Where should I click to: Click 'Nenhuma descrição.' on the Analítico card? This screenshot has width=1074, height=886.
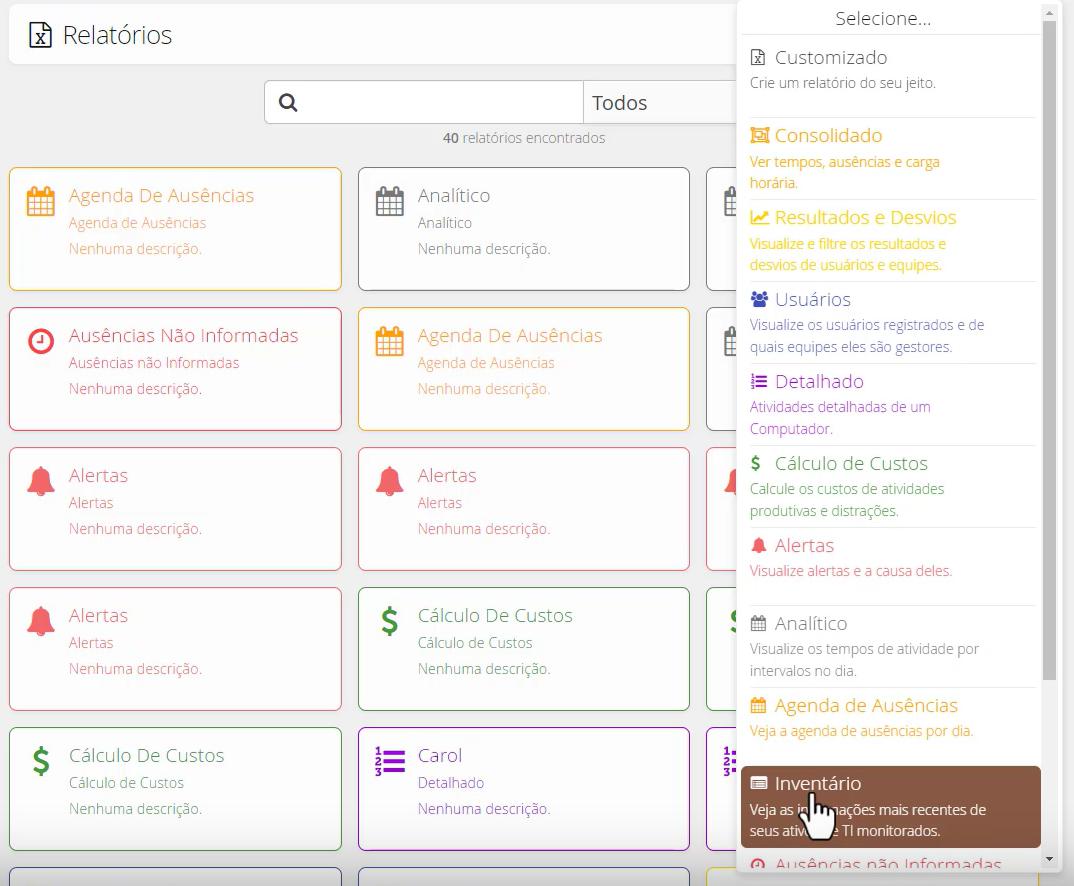point(484,249)
